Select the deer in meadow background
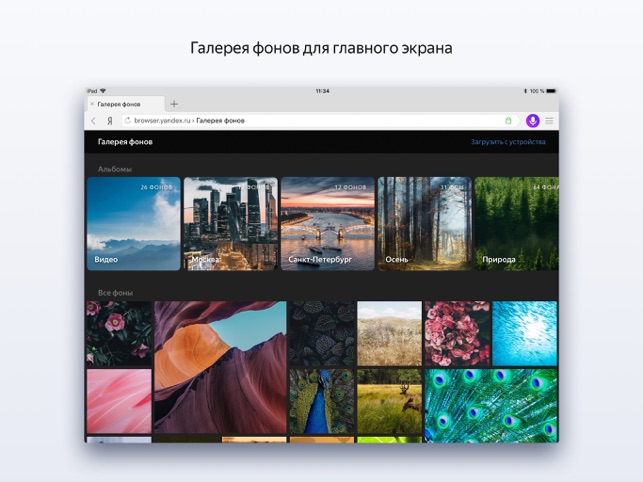 click(x=389, y=401)
